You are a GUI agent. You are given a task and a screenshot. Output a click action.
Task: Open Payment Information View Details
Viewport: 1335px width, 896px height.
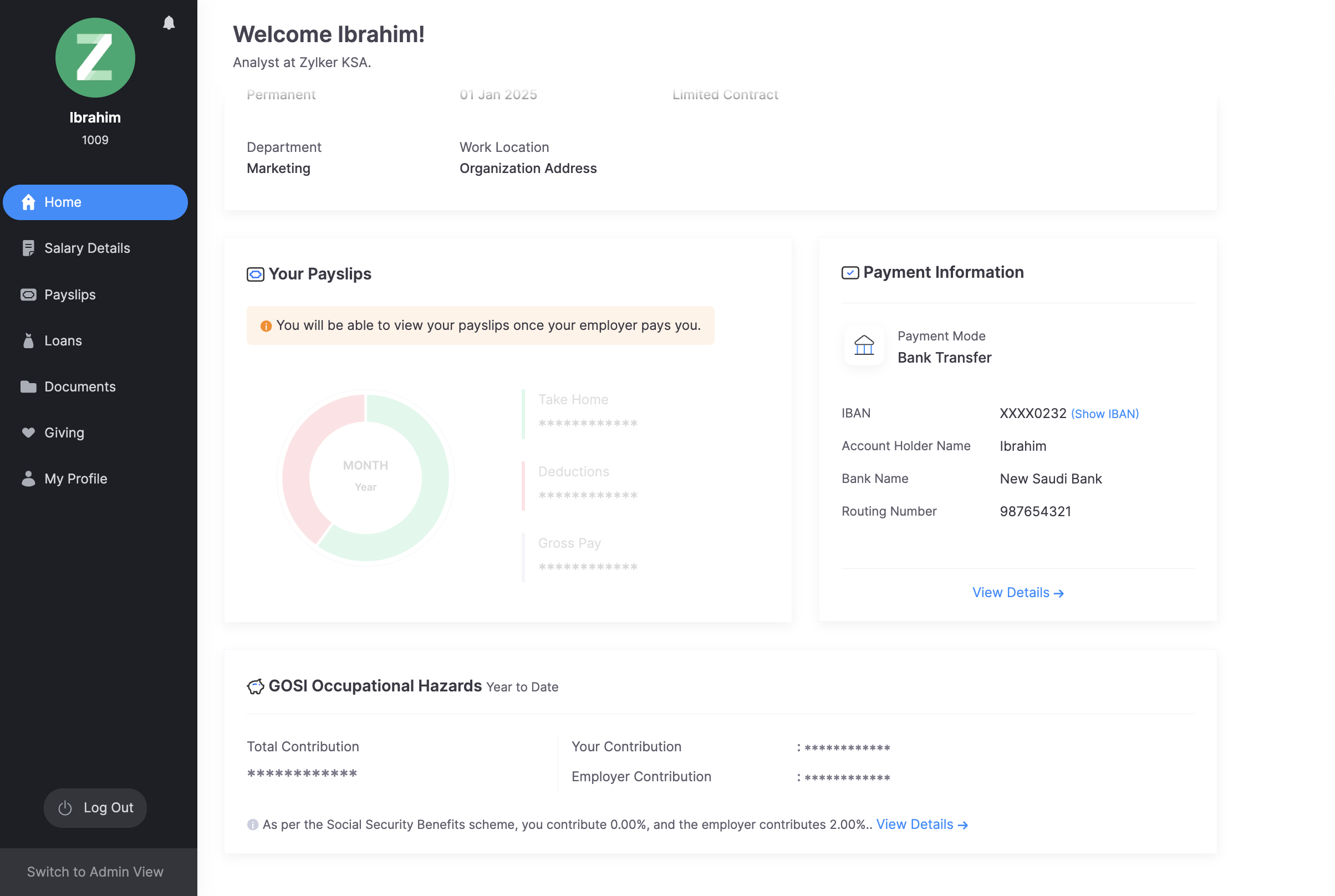1017,592
